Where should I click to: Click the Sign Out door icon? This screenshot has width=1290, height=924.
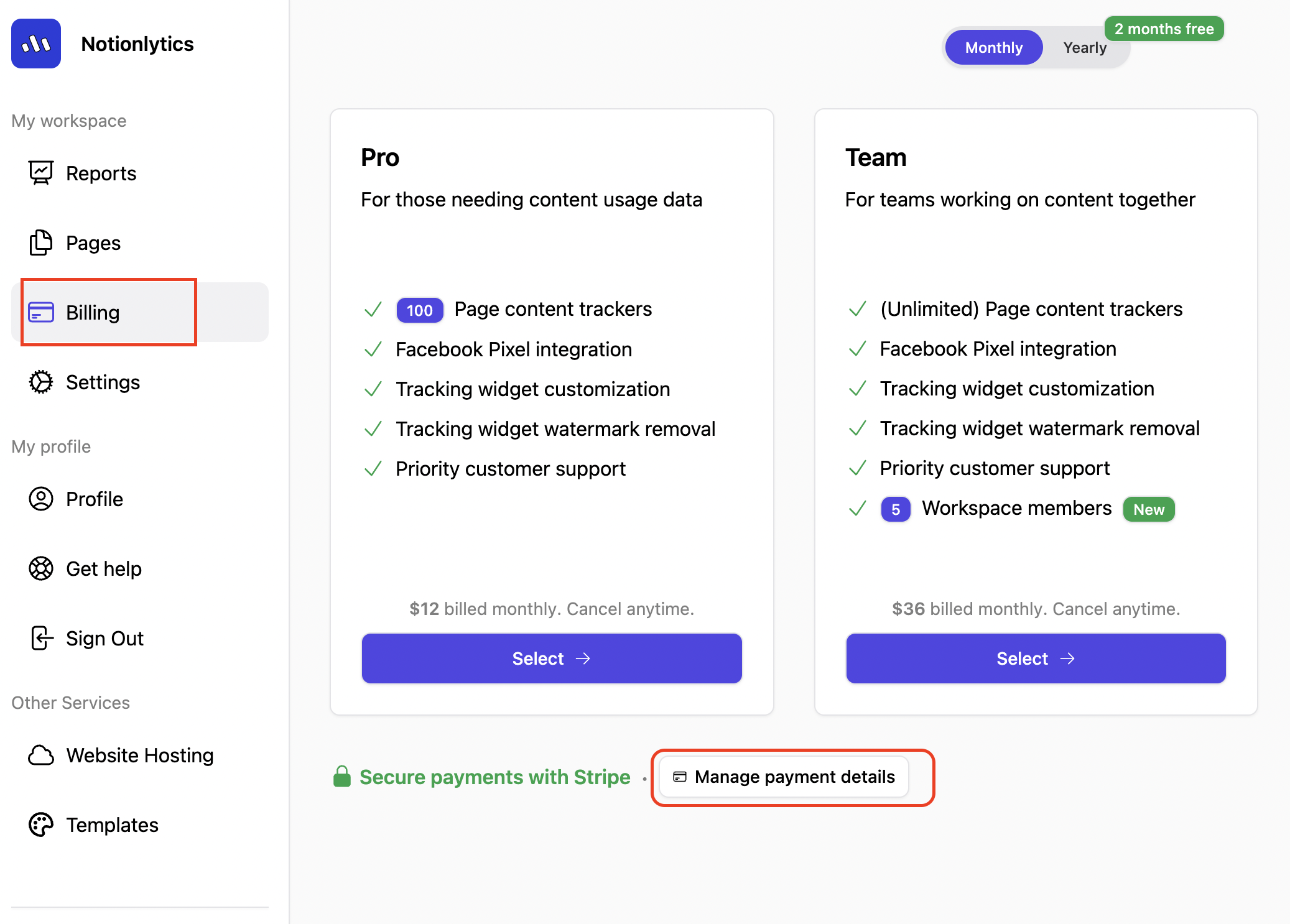pyautogui.click(x=41, y=638)
